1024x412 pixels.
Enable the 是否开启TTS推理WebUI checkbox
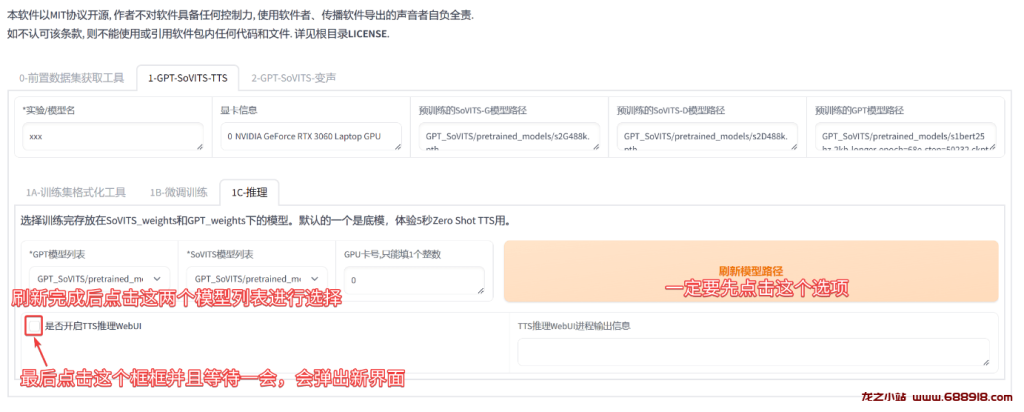(x=33, y=326)
